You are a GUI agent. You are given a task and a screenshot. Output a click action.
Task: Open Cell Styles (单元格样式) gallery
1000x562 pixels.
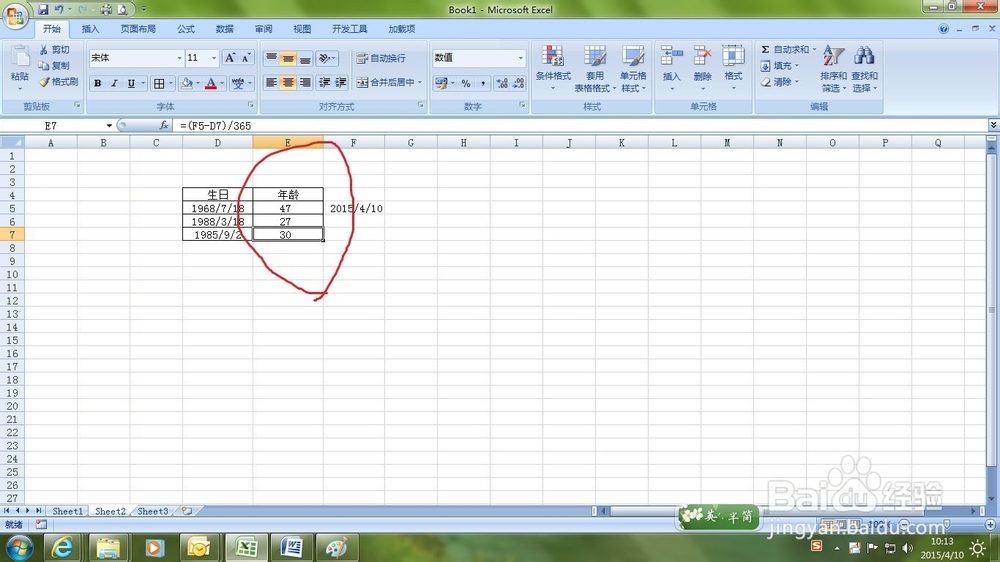(633, 68)
